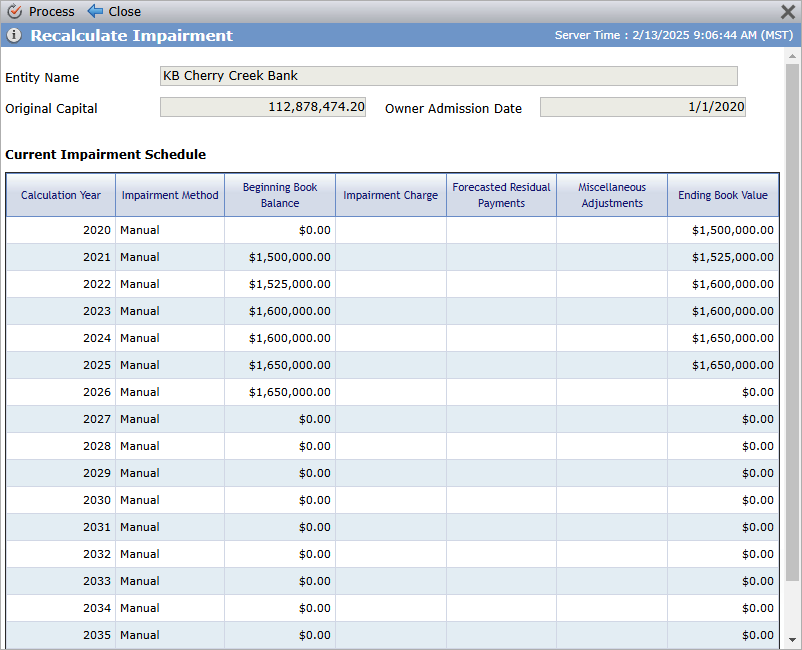Click $1,600,000.00 ending value in 2022 row
This screenshot has height=650, width=802.
click(732, 284)
